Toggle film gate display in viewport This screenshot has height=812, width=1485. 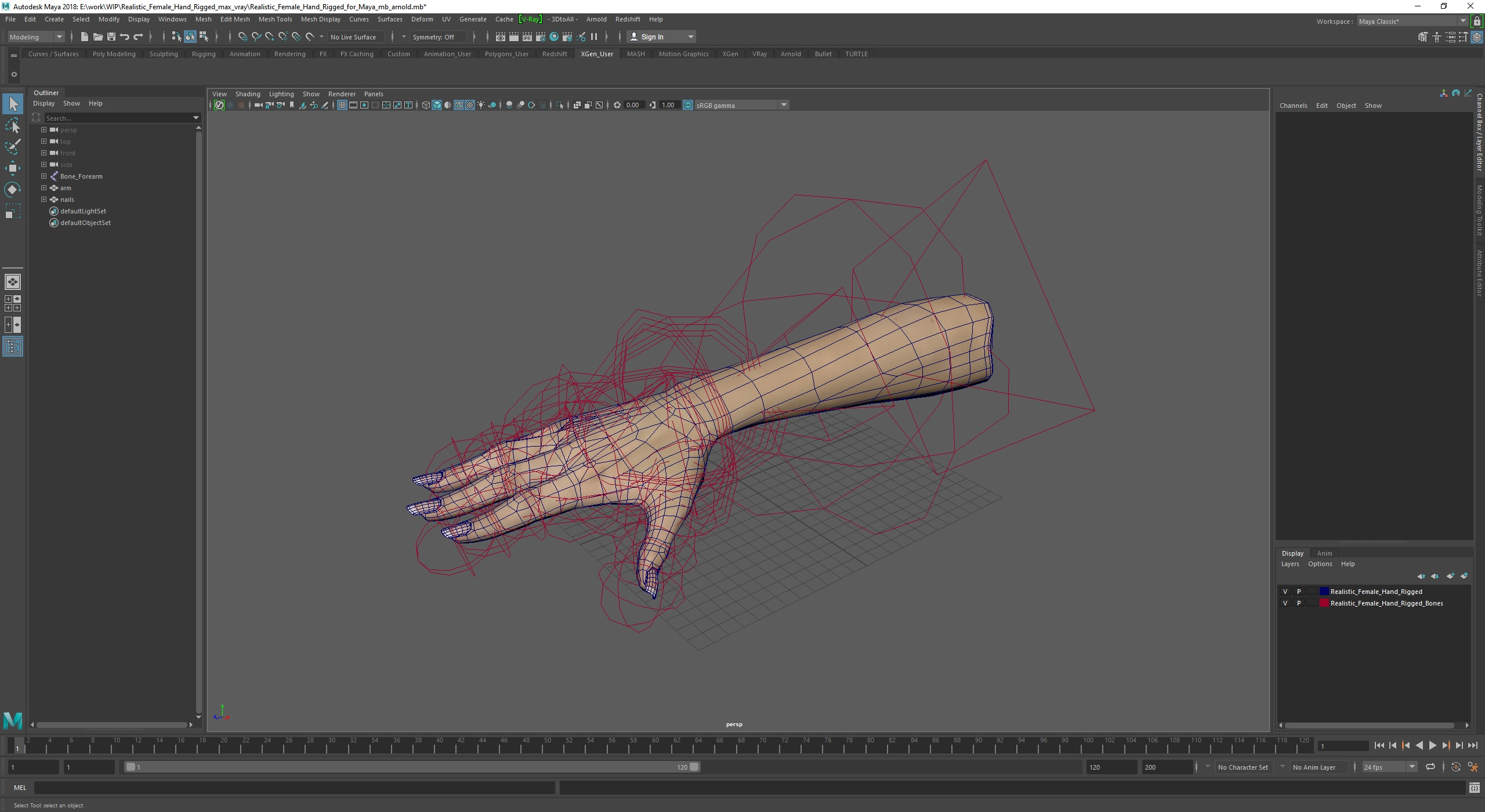353,105
